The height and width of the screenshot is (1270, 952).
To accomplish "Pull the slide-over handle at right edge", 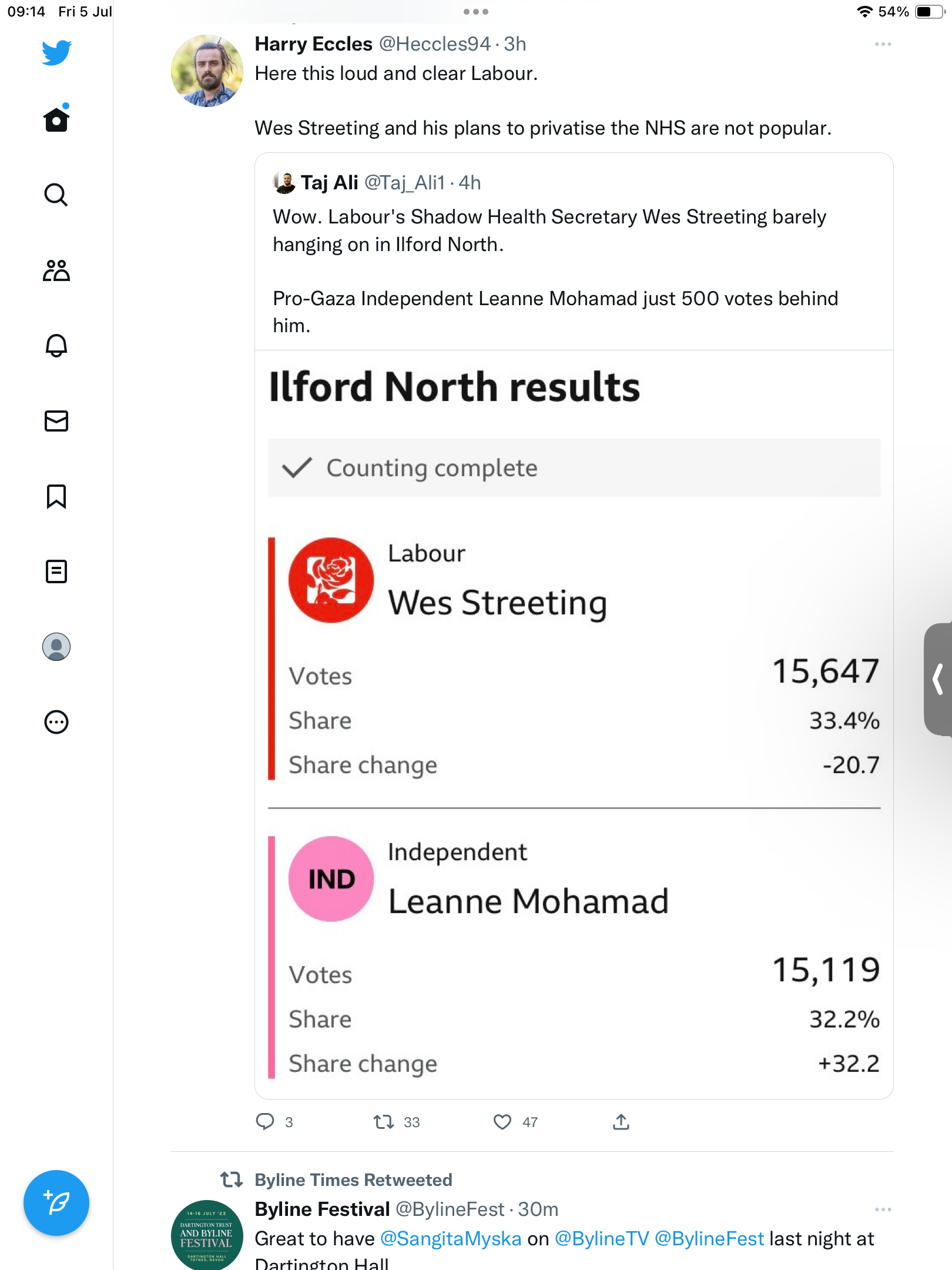I will coord(938,679).
